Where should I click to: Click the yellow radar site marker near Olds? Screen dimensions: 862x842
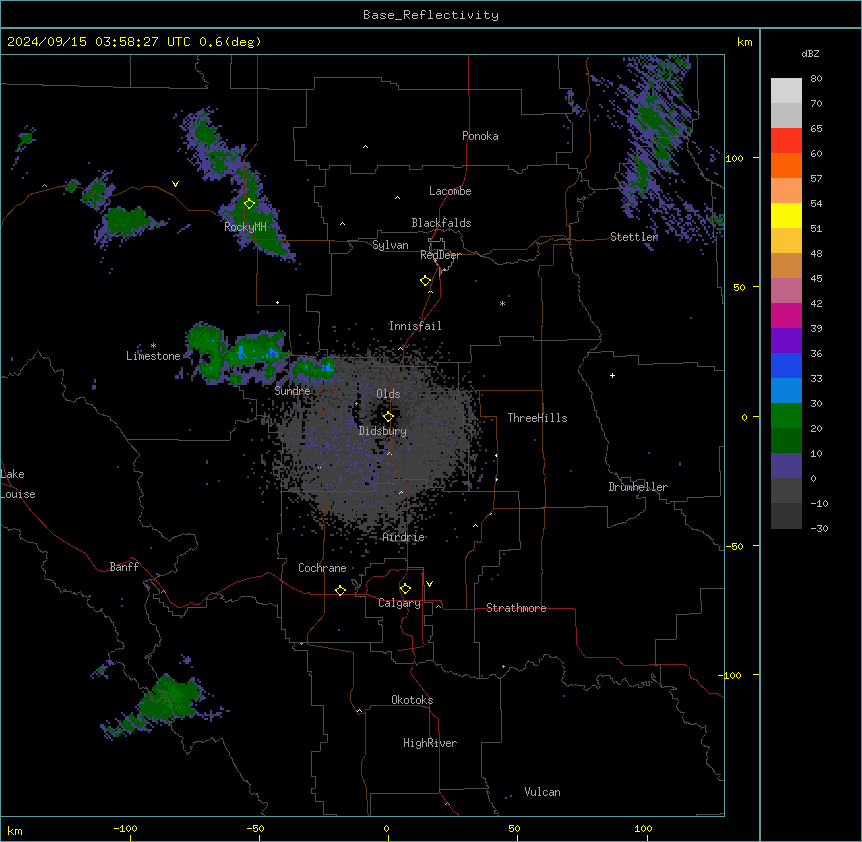[388, 417]
